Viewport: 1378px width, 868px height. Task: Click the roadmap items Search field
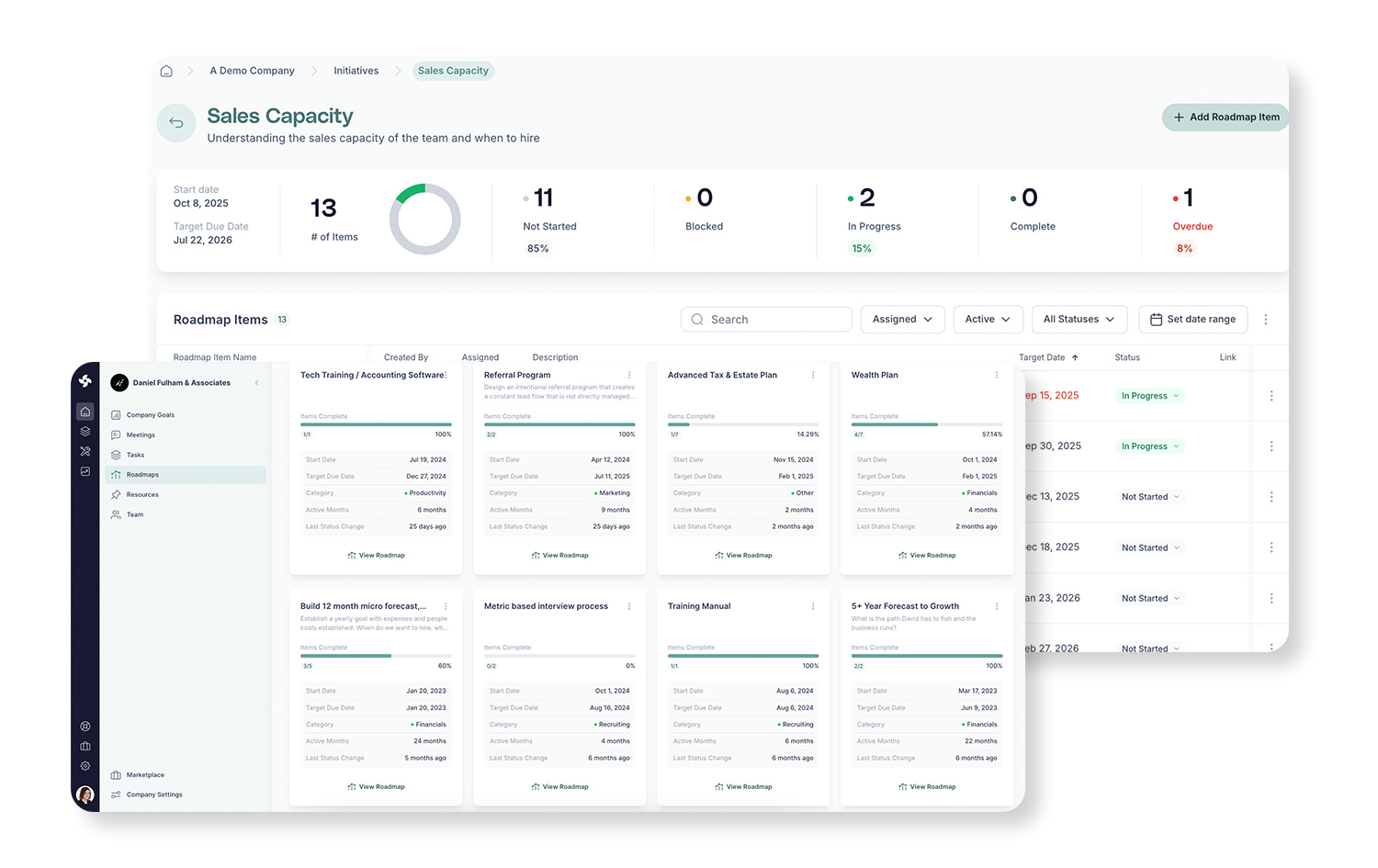(766, 320)
